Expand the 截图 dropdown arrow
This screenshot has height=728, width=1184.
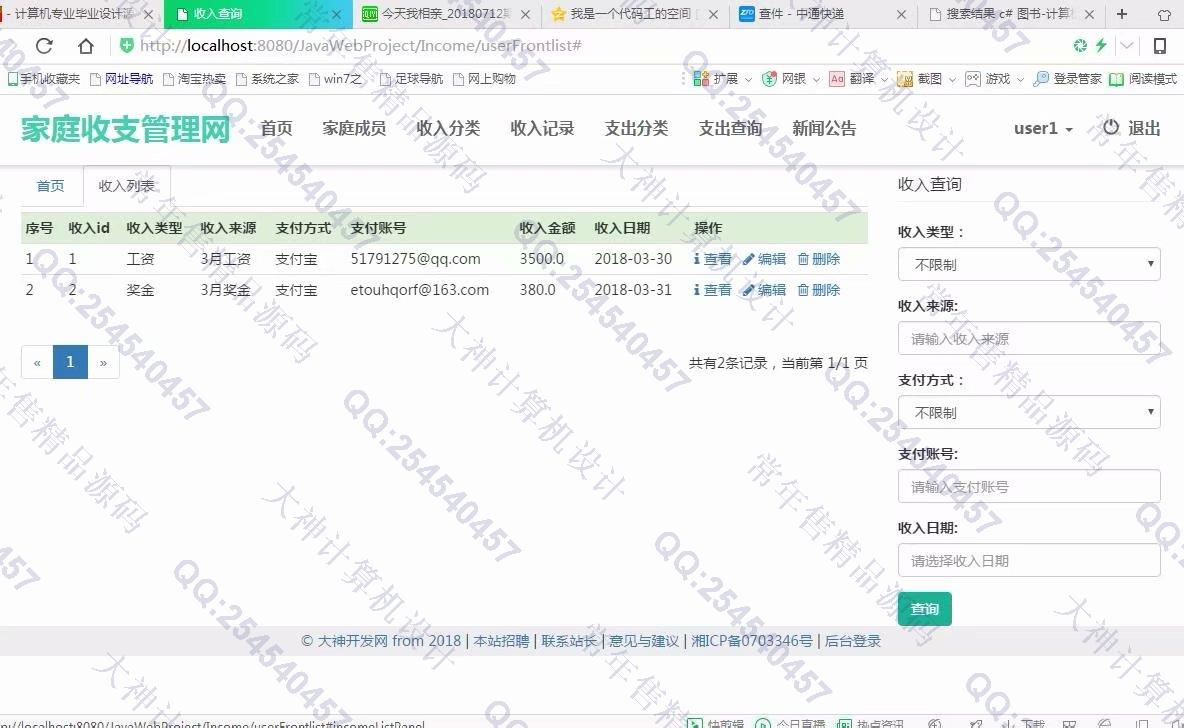(952, 79)
